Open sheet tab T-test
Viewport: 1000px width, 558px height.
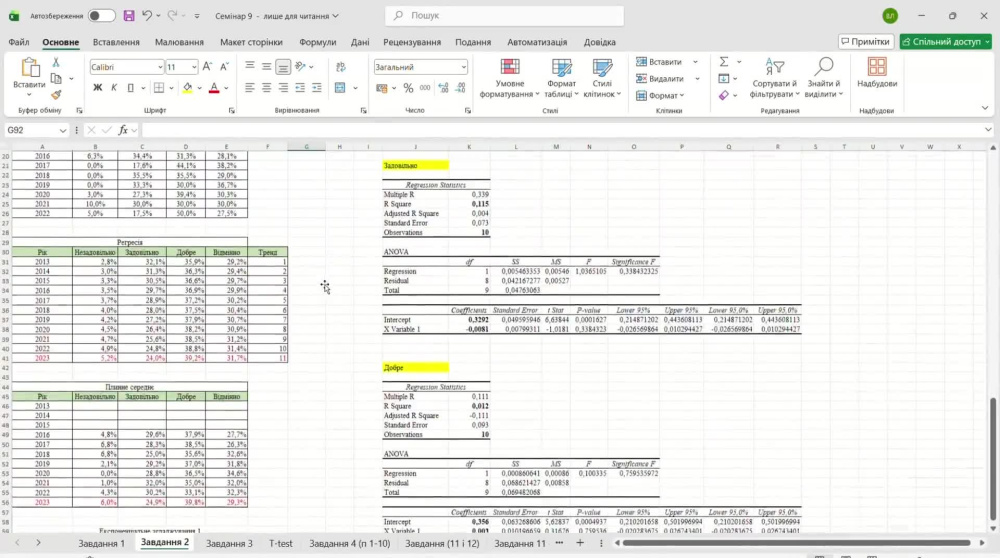click(x=281, y=543)
